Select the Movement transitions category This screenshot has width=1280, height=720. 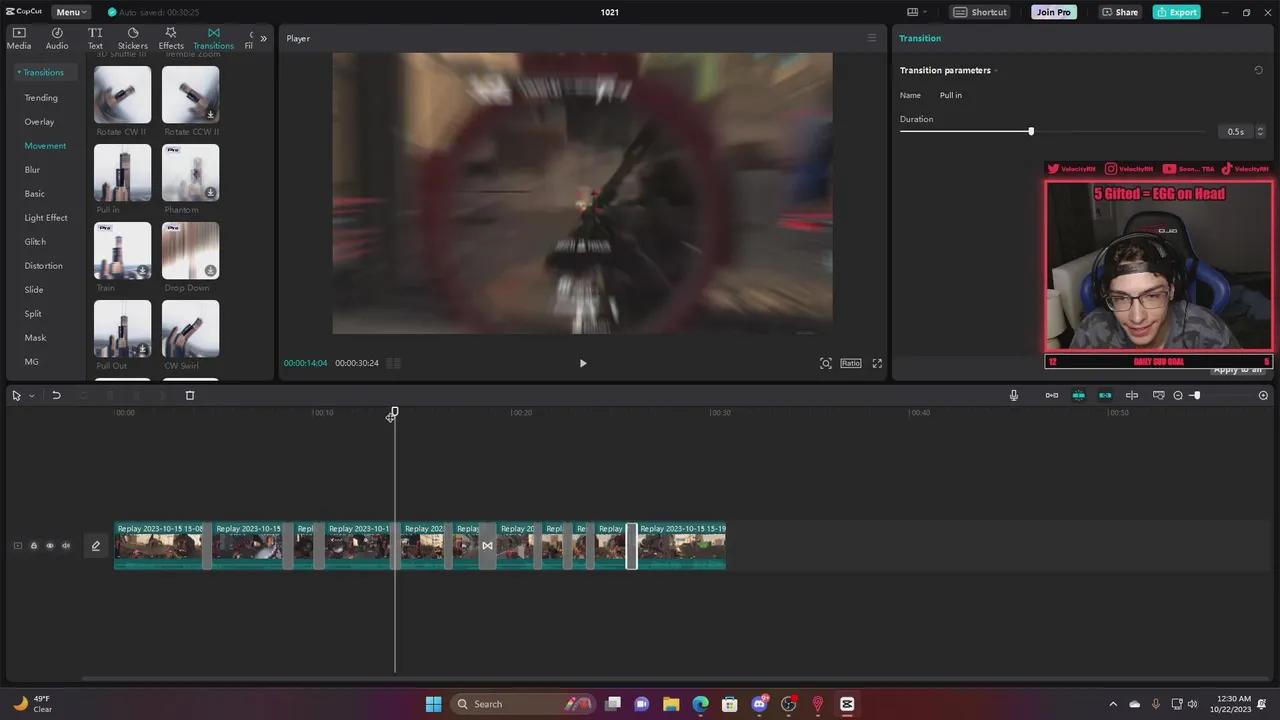[x=45, y=146]
